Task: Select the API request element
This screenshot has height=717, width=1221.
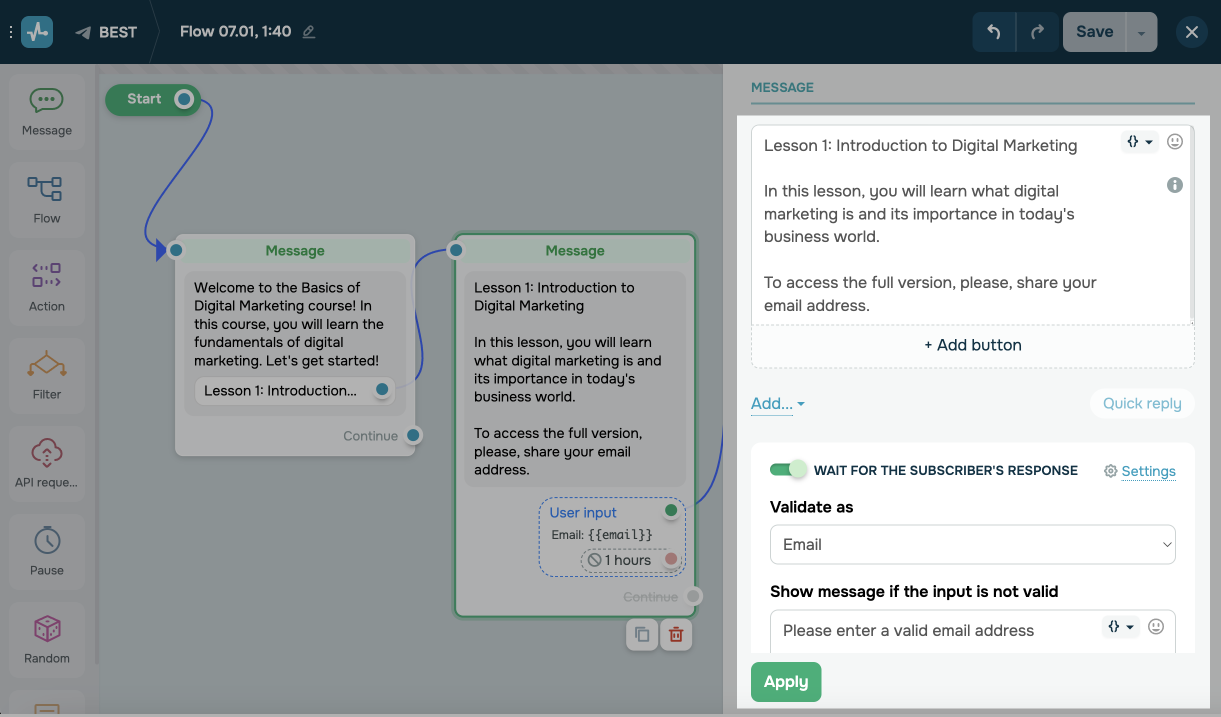Action: pyautogui.click(x=46, y=463)
